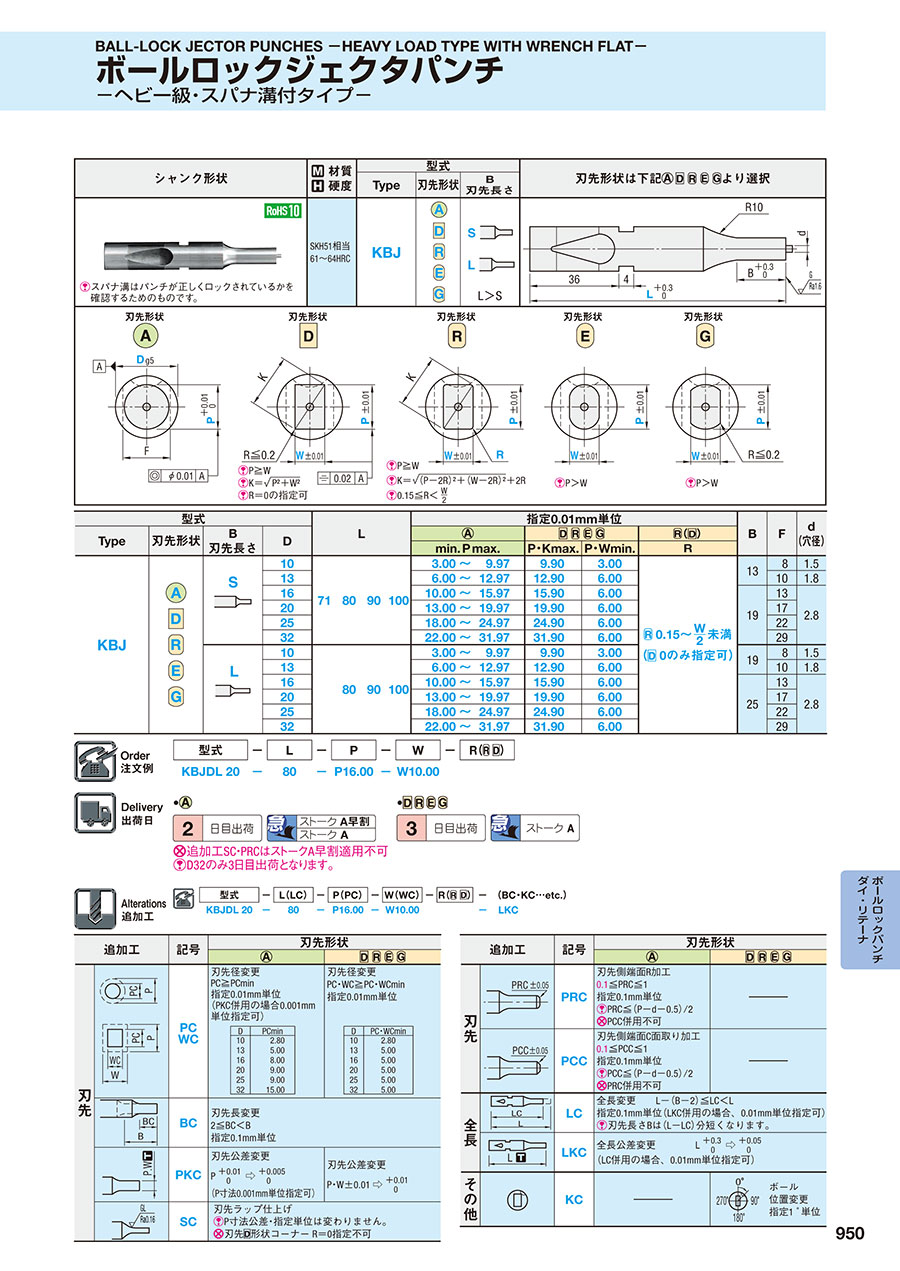Click the yellow R(D) column header cell
Screen dimensions: 900x1271
tap(687, 534)
